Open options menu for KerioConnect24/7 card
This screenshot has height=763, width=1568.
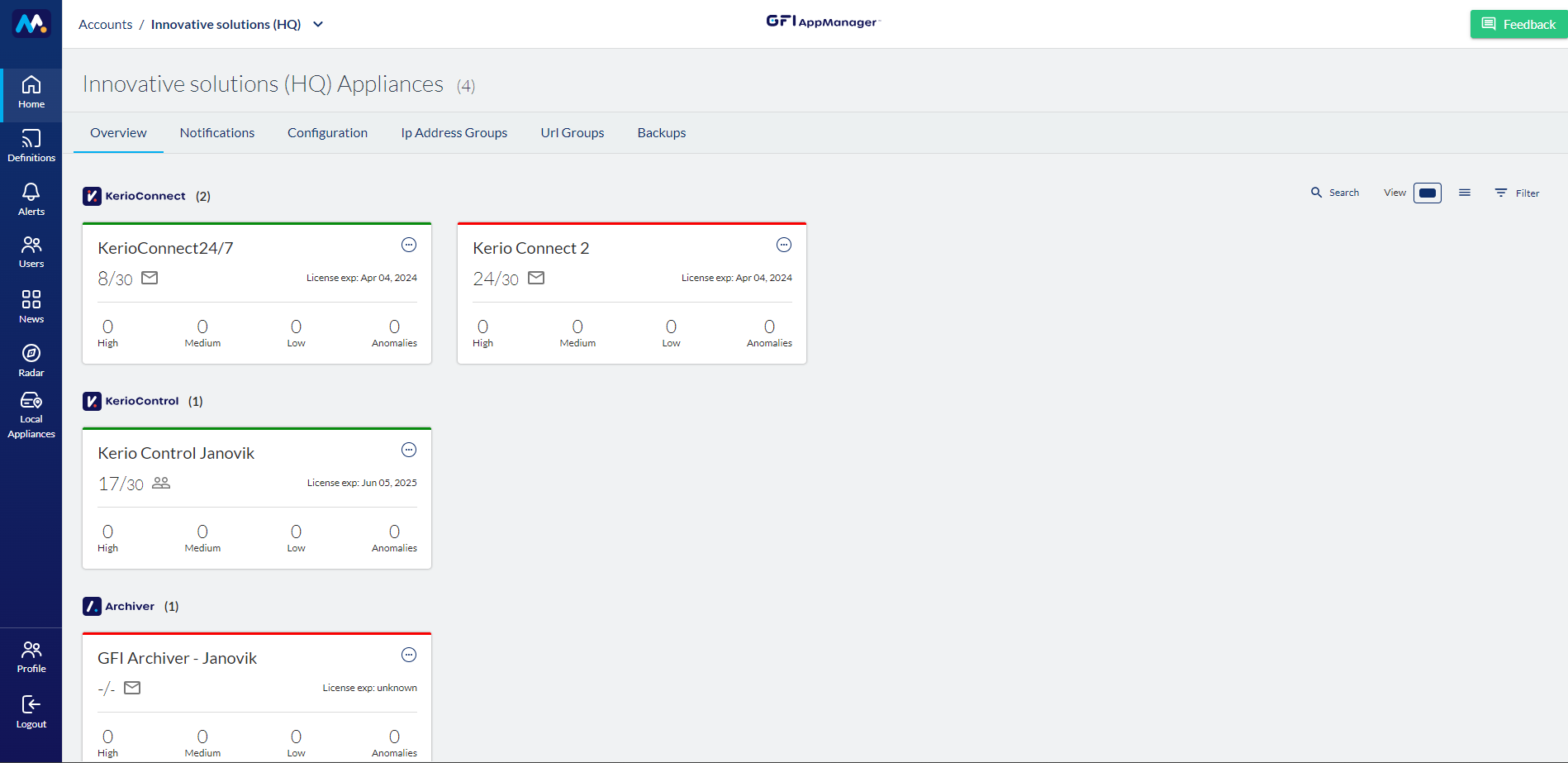pyautogui.click(x=409, y=245)
